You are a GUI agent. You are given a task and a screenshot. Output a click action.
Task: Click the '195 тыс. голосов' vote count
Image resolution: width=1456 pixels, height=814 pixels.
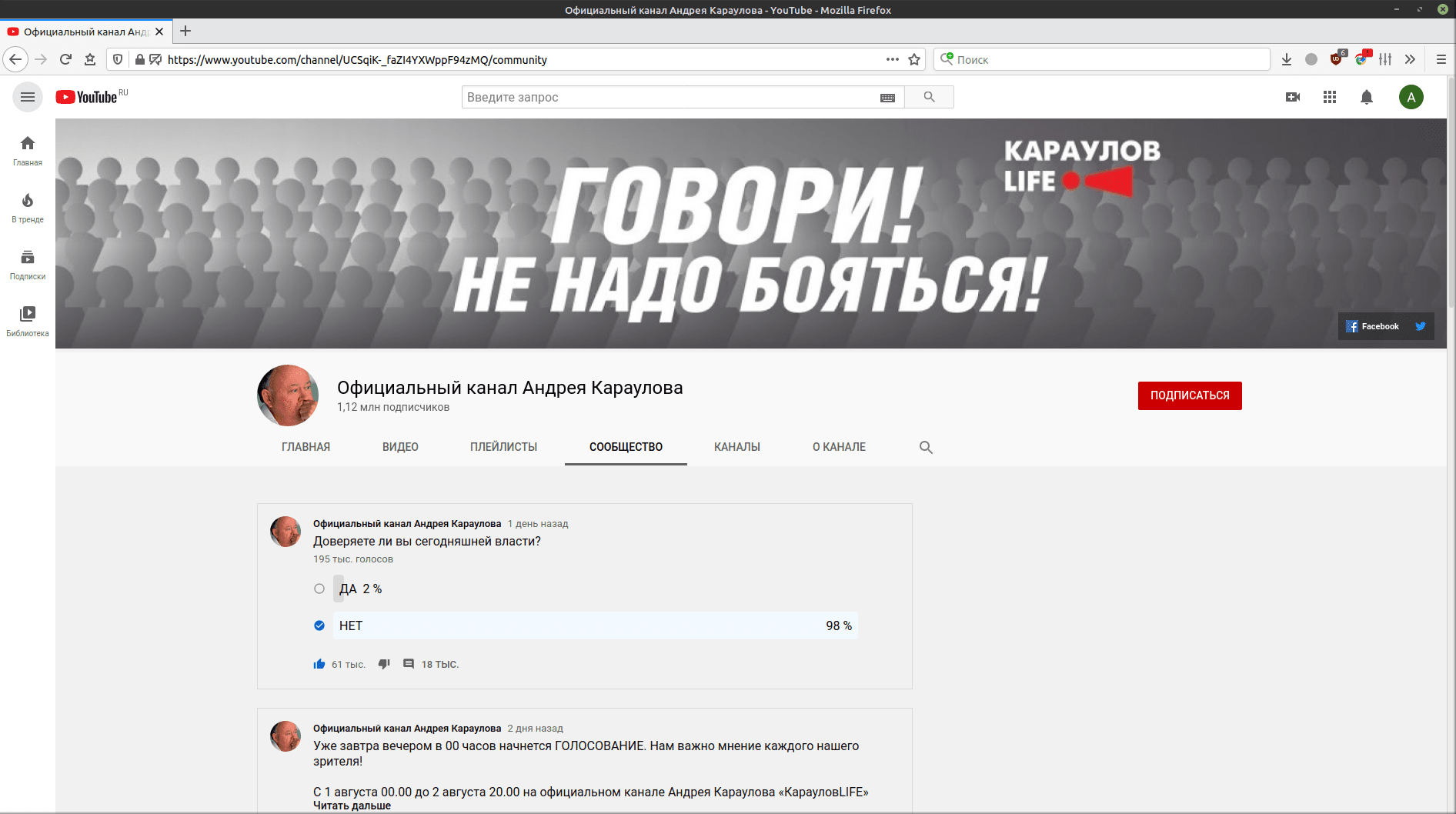tap(352, 559)
